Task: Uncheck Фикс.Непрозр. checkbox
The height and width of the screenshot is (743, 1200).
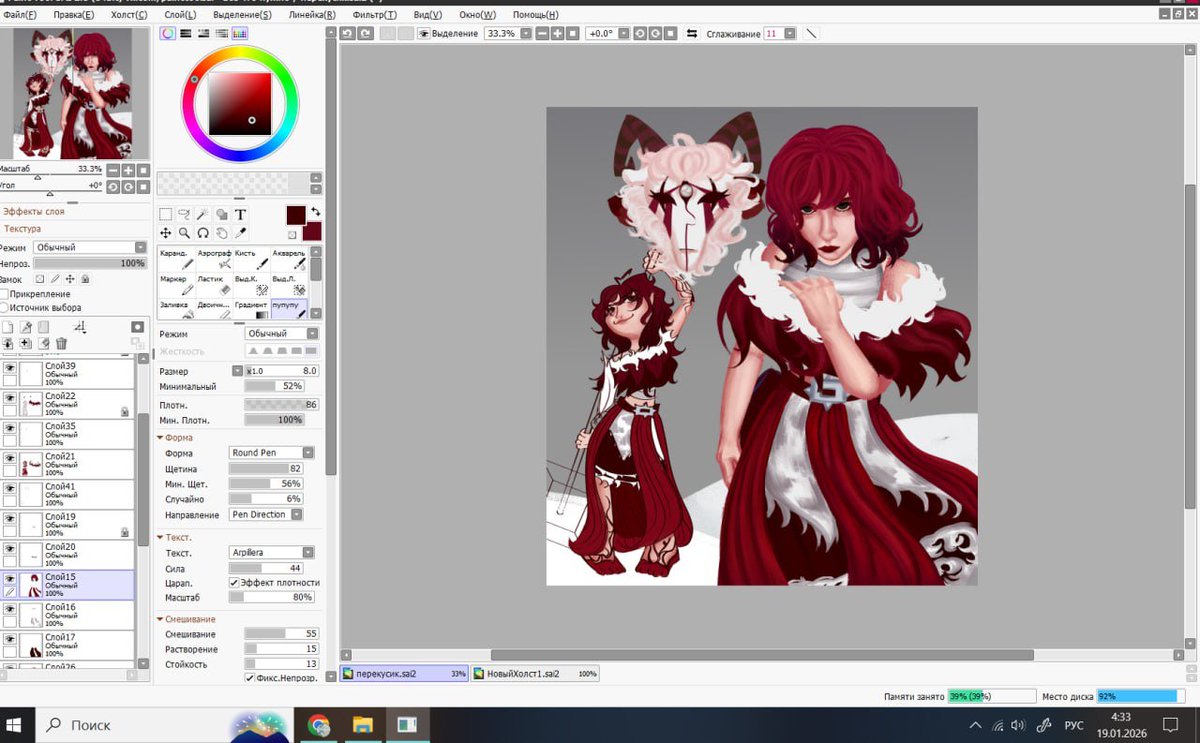Action: [250, 678]
